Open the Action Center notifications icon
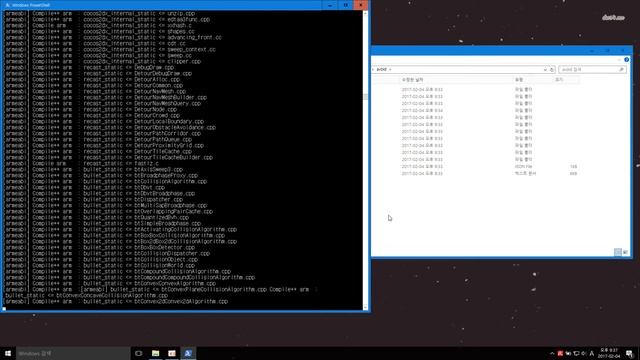640x360 pixels. (x=629, y=353)
